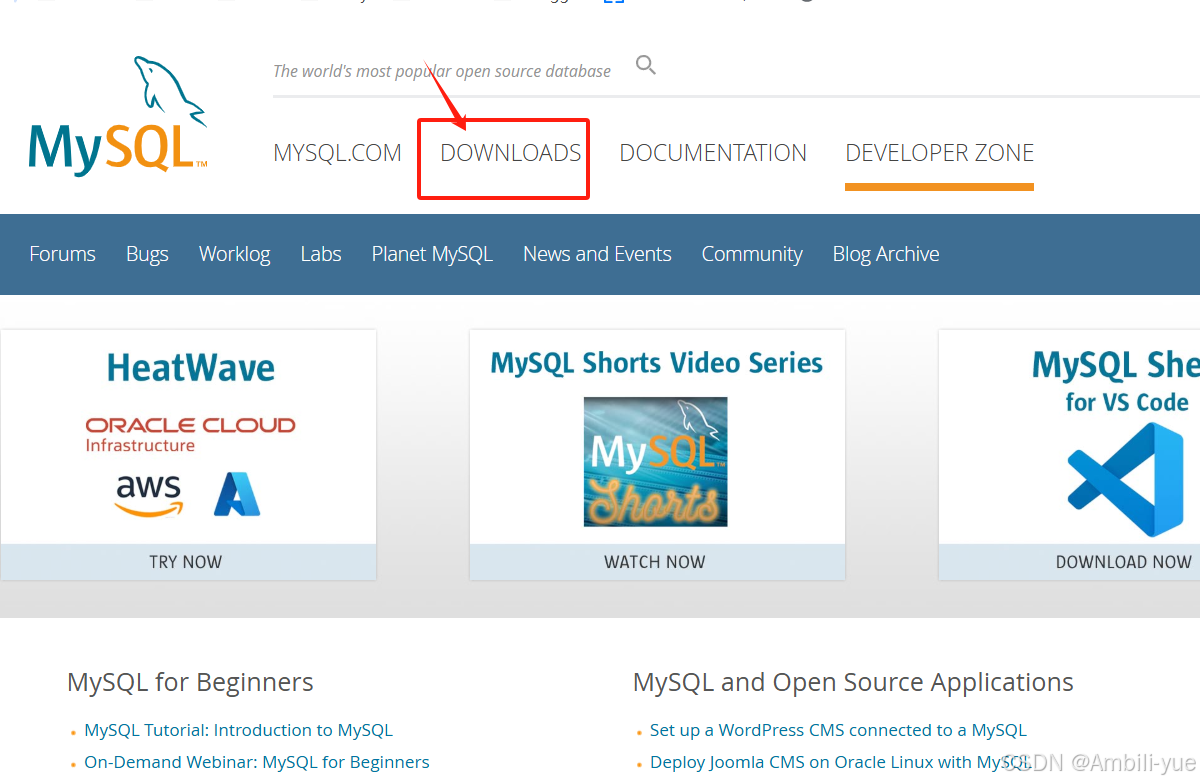
Task: Click the search field placeholder text
Action: 442,71
